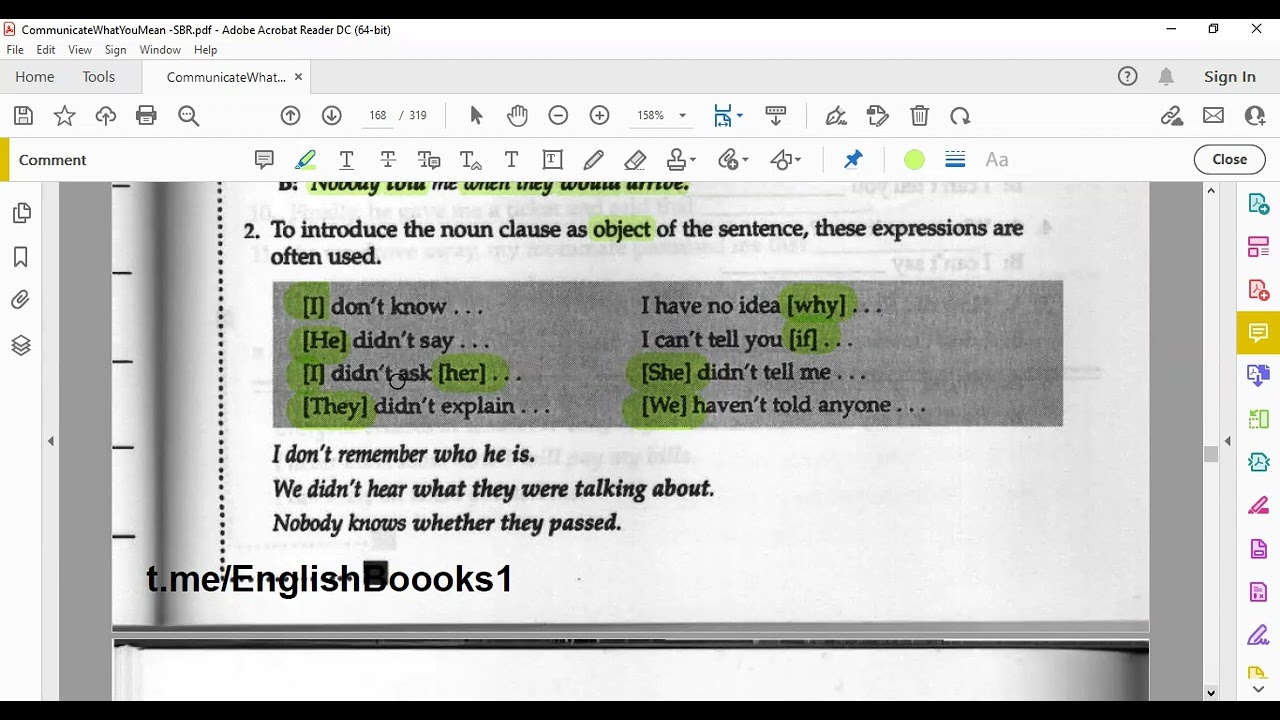This screenshot has width=1280, height=720.
Task: Open the green color picker swatch
Action: click(x=914, y=160)
